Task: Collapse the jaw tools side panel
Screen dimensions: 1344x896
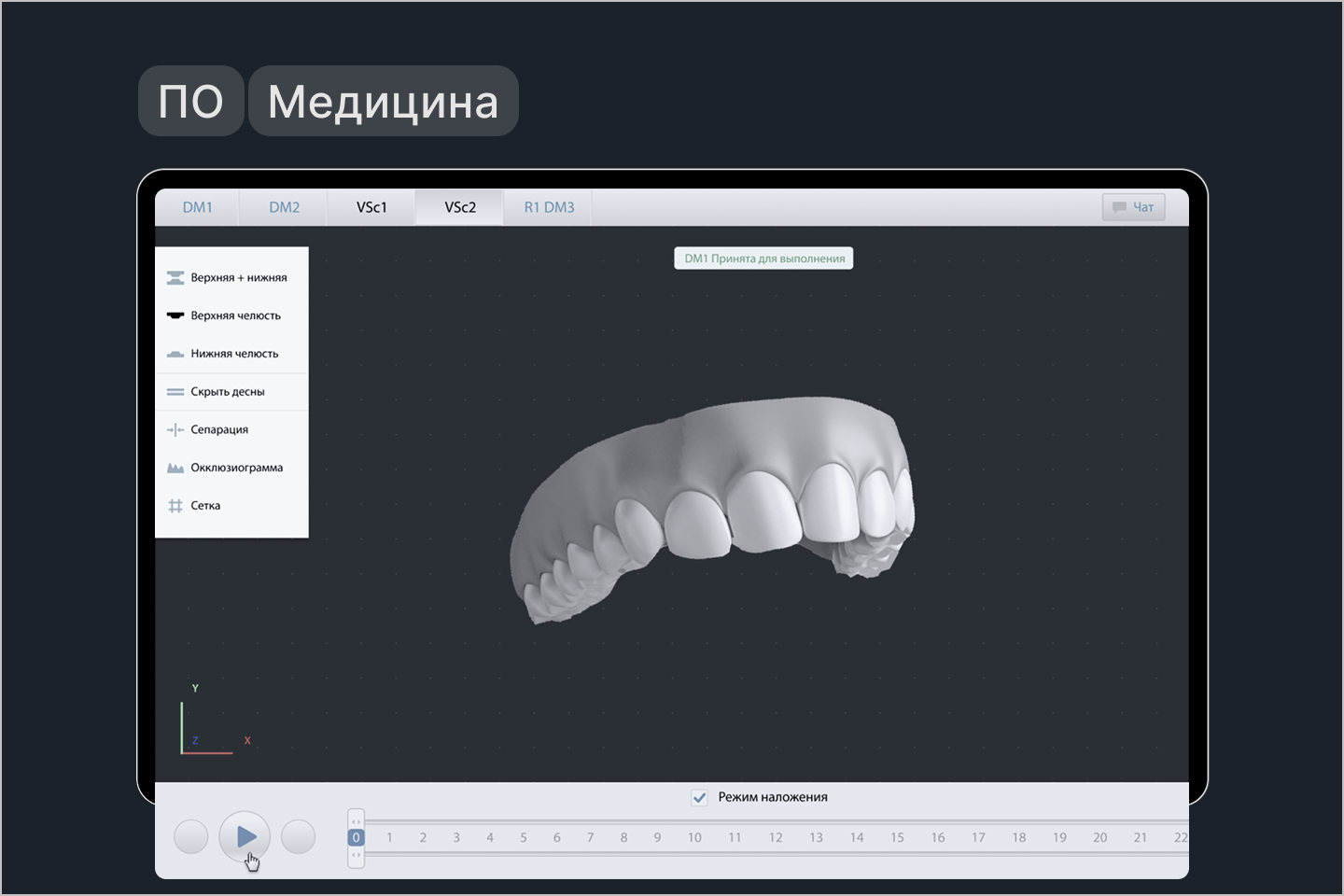Action: pyautogui.click(x=308, y=392)
